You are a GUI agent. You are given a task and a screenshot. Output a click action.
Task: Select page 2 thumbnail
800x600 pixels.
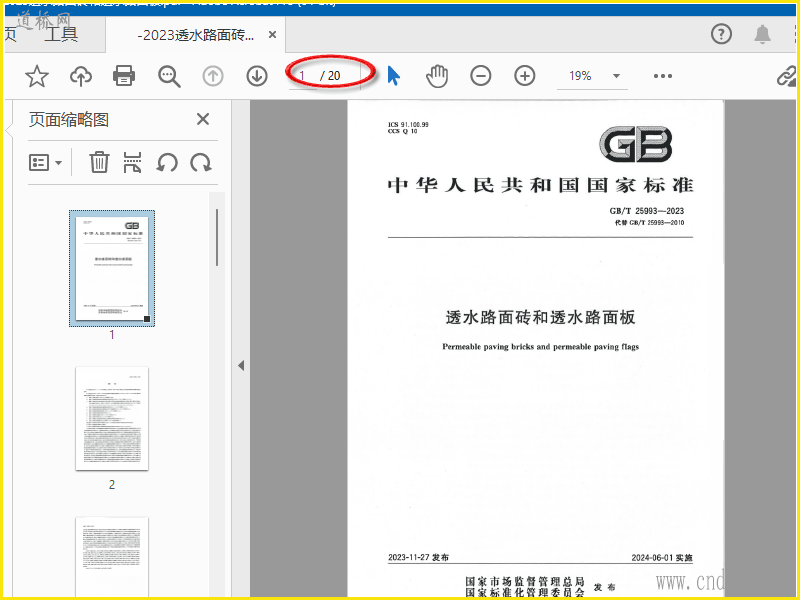(112, 418)
